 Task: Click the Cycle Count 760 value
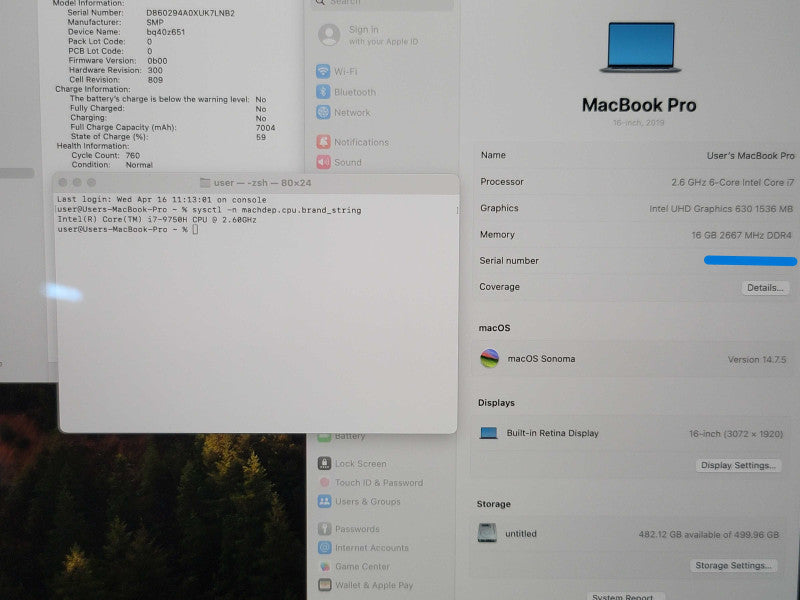132,155
